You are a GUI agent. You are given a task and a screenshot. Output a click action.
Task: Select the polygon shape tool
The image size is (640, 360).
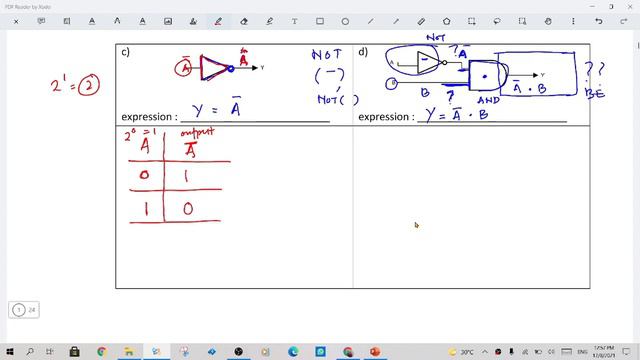pos(447,21)
